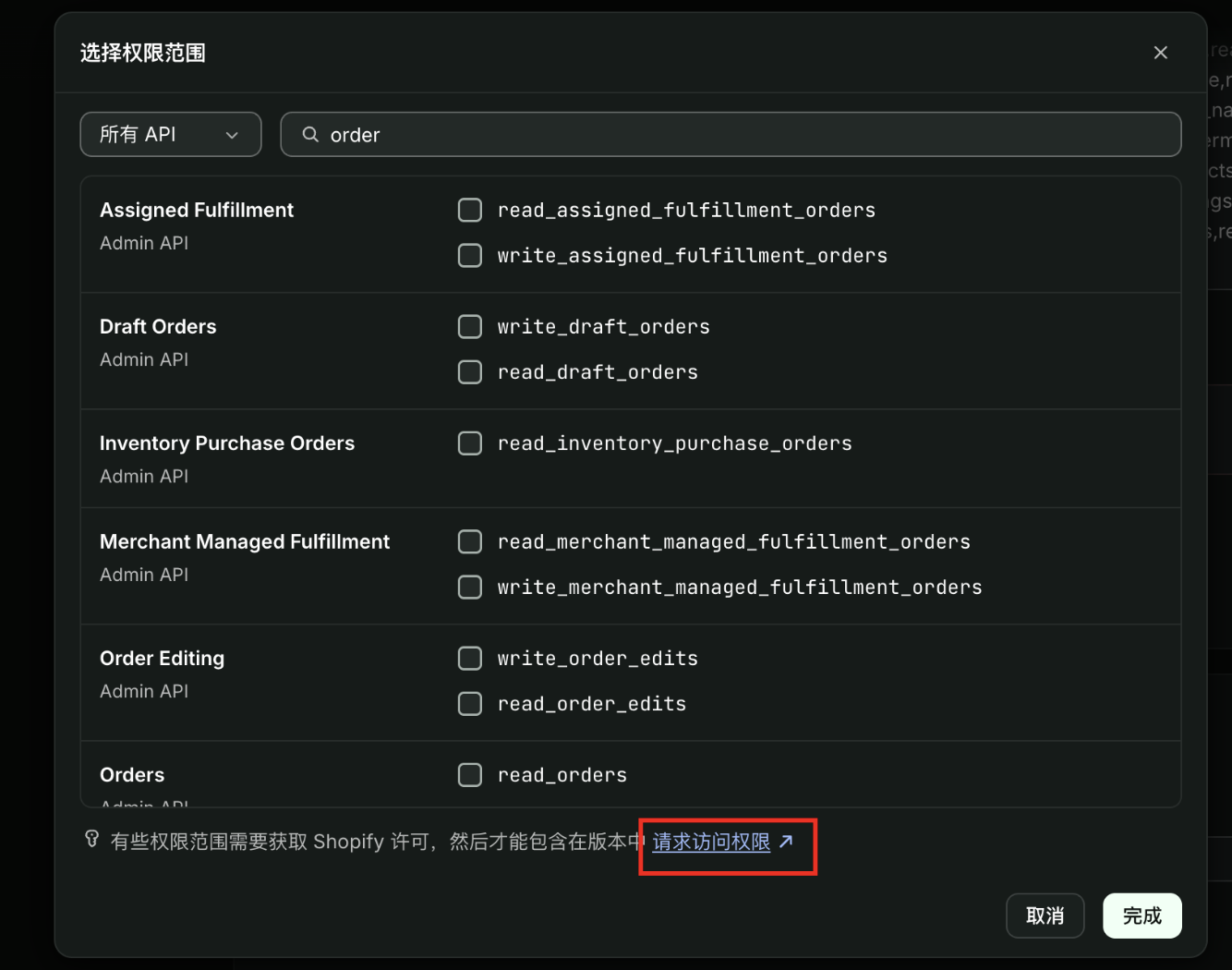Click Admin API under Draft Orders

144,359
